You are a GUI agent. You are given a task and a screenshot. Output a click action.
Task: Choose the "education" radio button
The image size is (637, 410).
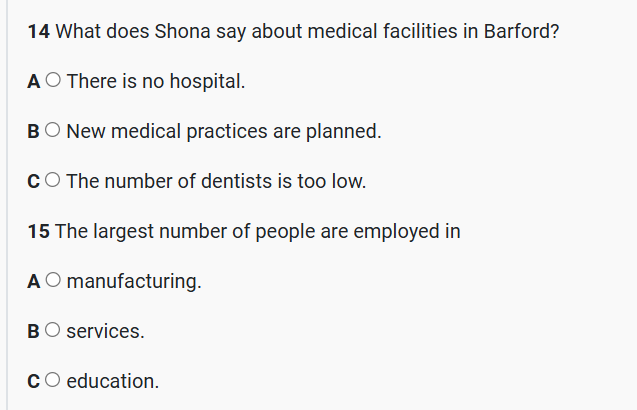(x=53, y=382)
